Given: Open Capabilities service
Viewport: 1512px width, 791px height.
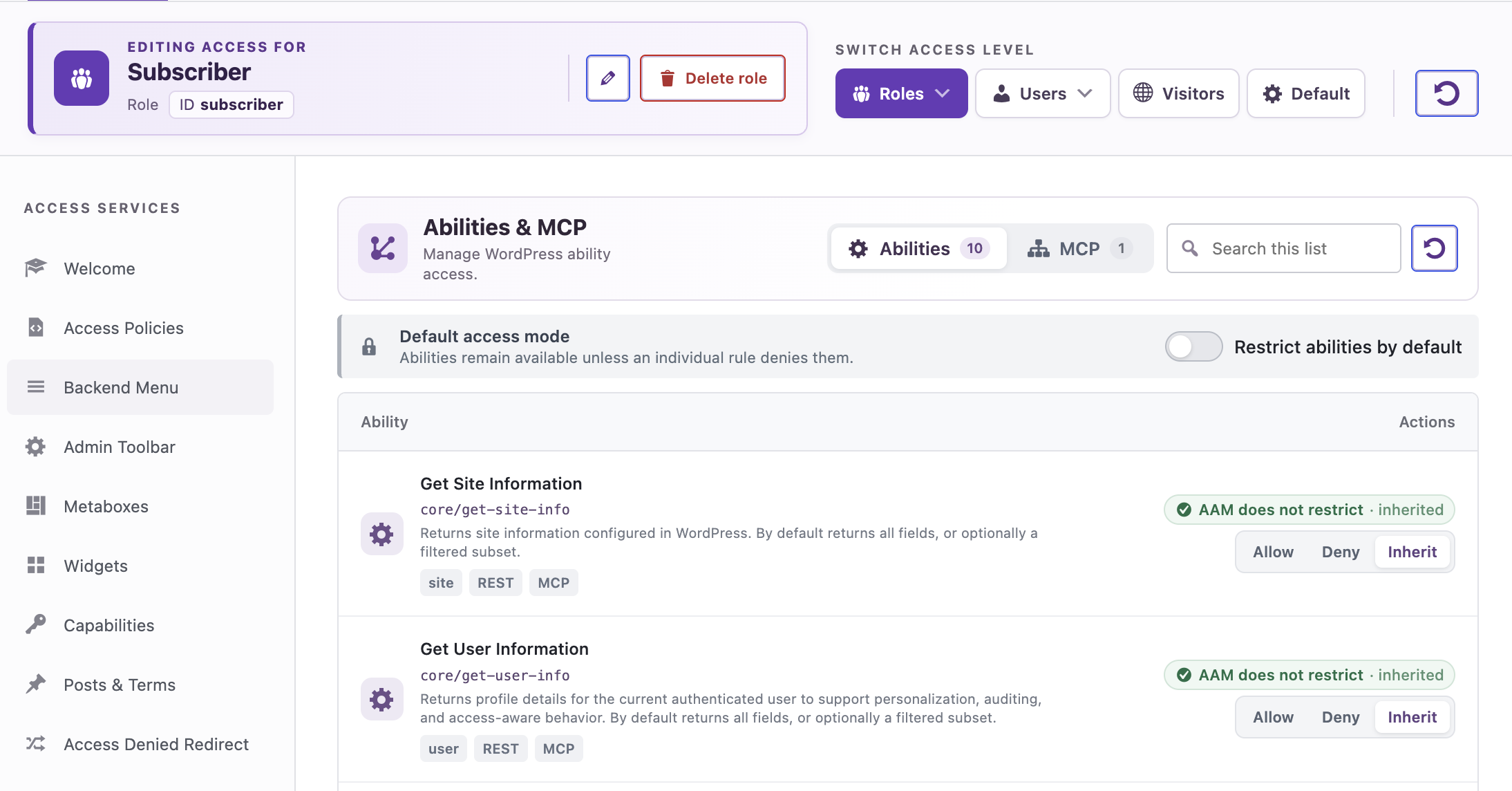Looking at the screenshot, I should [140, 625].
